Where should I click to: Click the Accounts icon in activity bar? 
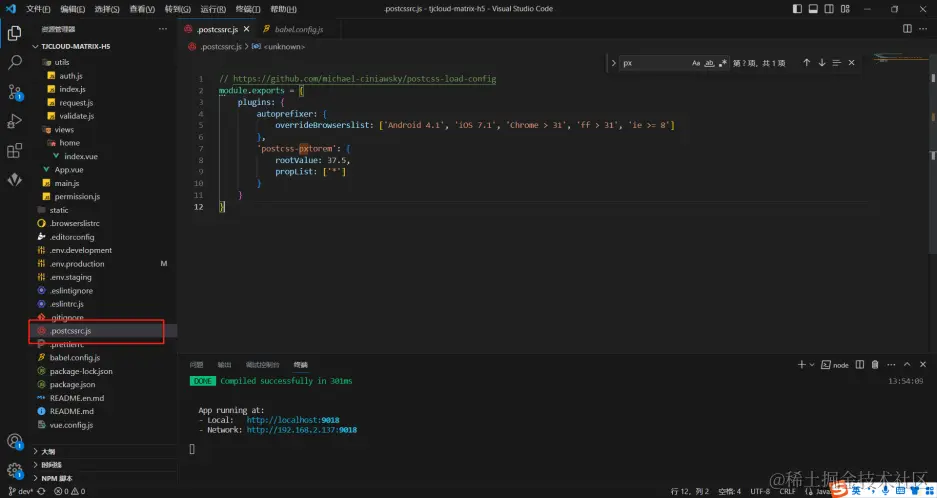pos(15,441)
